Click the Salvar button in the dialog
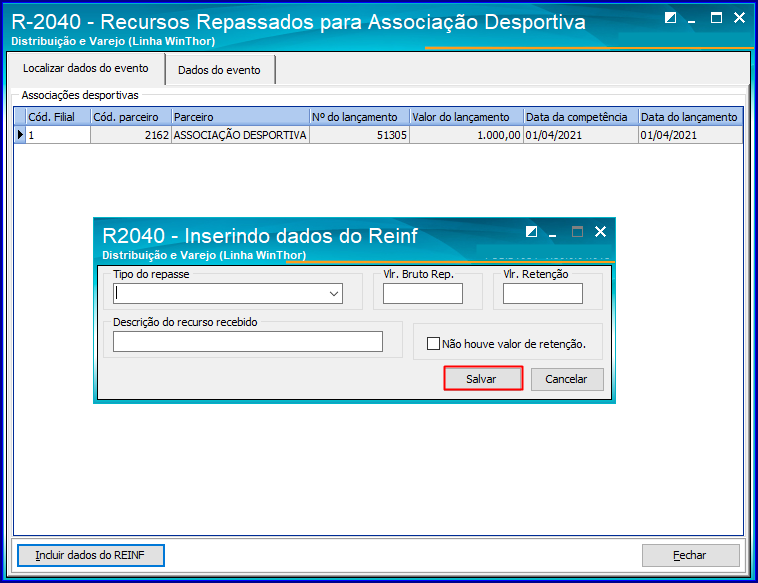Image resolution: width=758 pixels, height=583 pixels. point(483,379)
